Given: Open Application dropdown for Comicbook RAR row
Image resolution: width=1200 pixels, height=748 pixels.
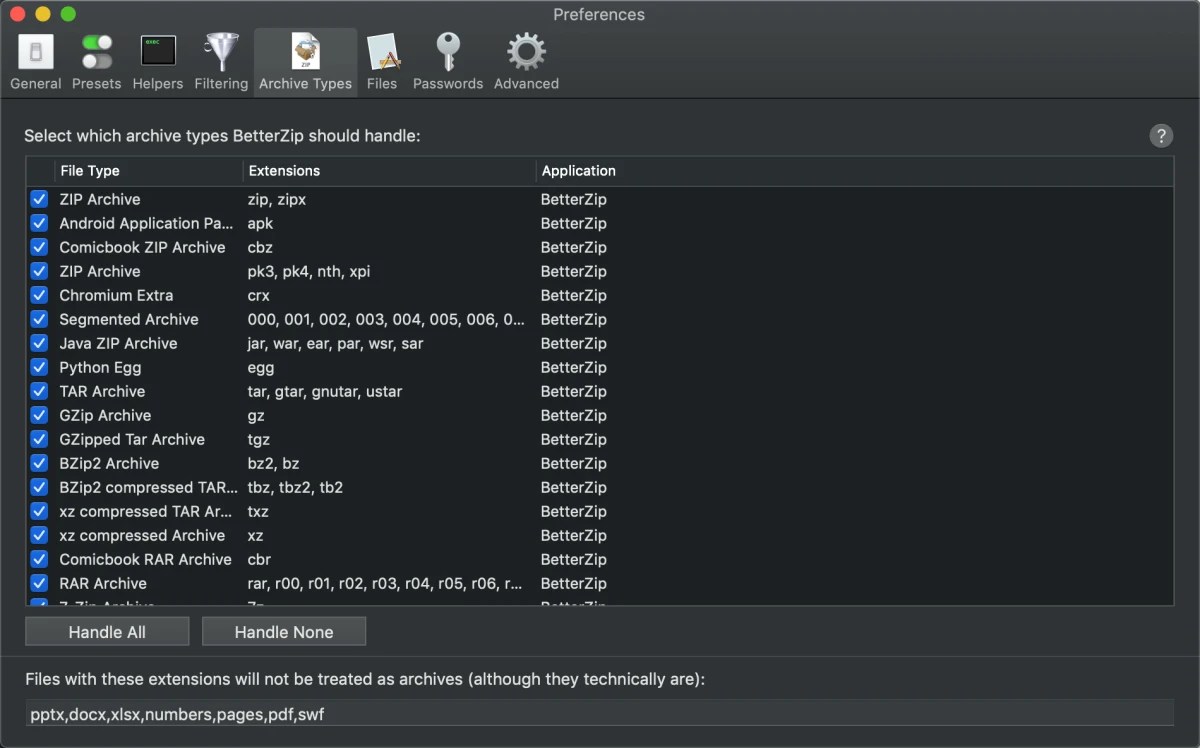Looking at the screenshot, I should [574, 559].
